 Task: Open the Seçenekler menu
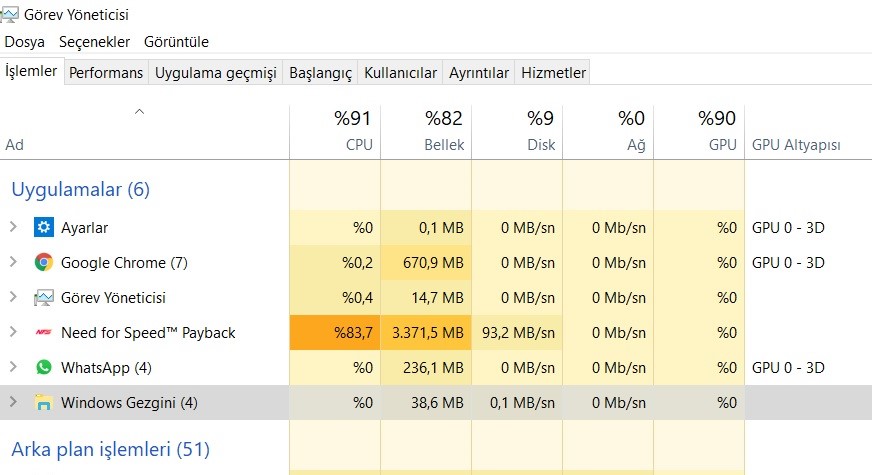point(95,42)
